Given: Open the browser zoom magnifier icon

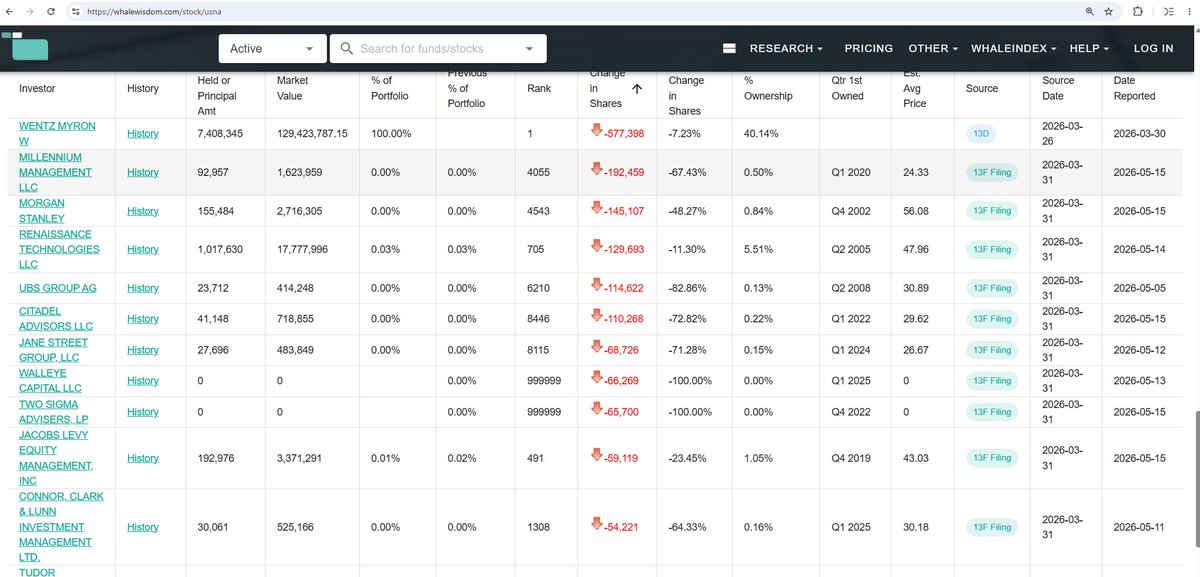Looking at the screenshot, I should coord(1090,11).
